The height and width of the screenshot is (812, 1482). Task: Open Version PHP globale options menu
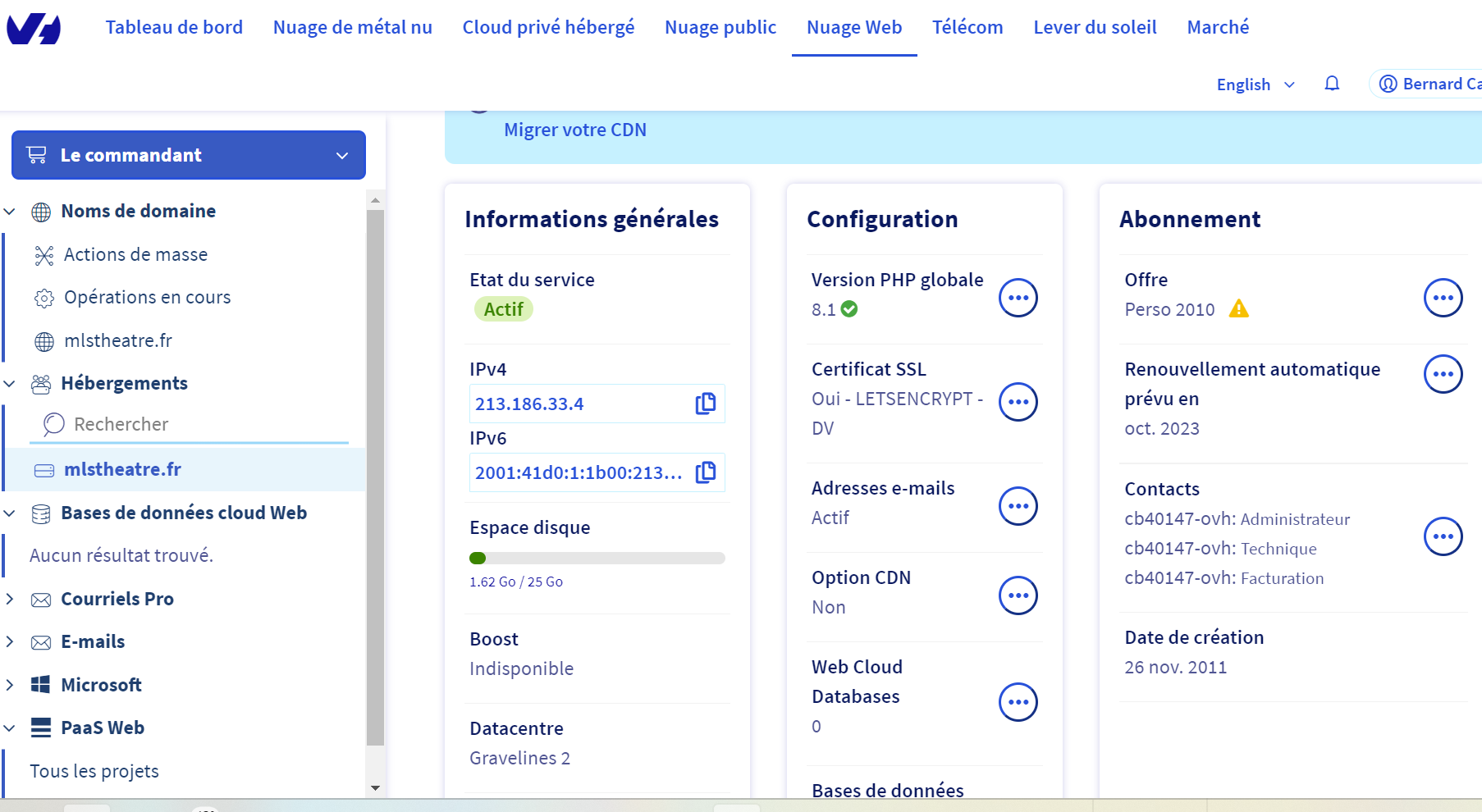click(x=1018, y=298)
